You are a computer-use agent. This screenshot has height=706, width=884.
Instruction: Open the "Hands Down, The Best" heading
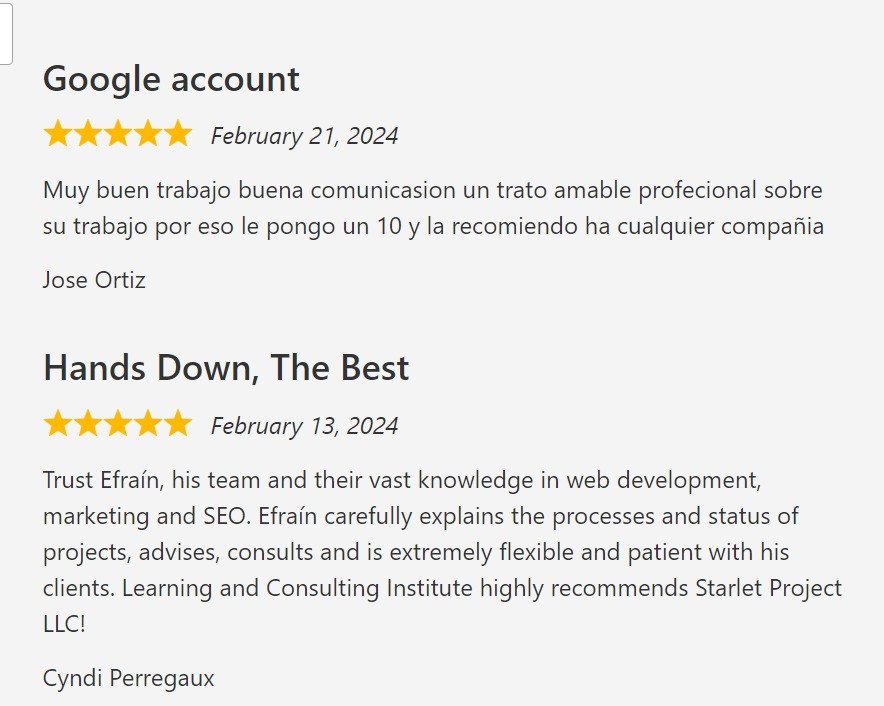(x=226, y=368)
